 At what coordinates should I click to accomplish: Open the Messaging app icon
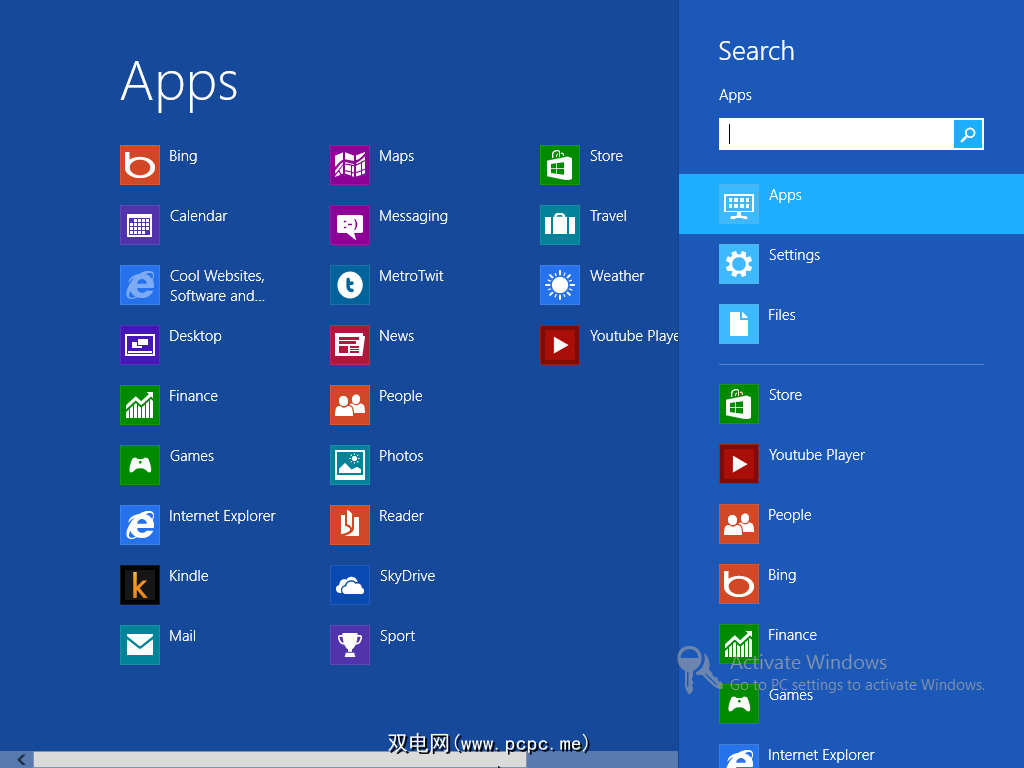350,225
